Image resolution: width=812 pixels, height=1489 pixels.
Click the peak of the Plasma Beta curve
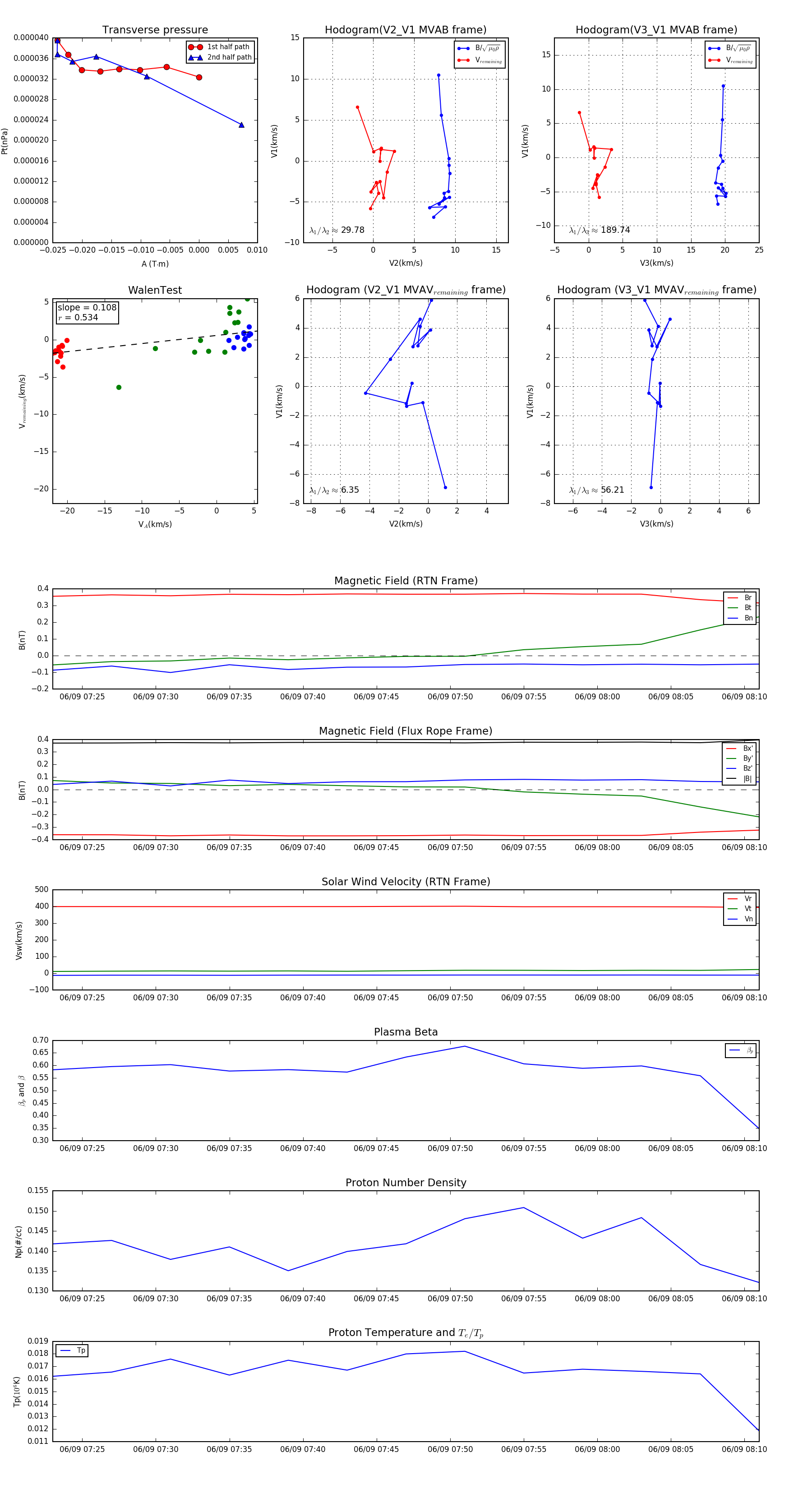[x=465, y=1046]
